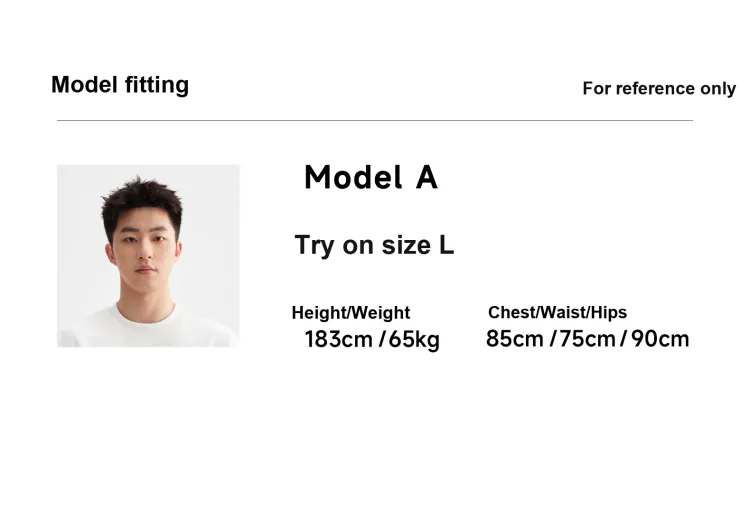Click the size letter "L"

pos(446,245)
